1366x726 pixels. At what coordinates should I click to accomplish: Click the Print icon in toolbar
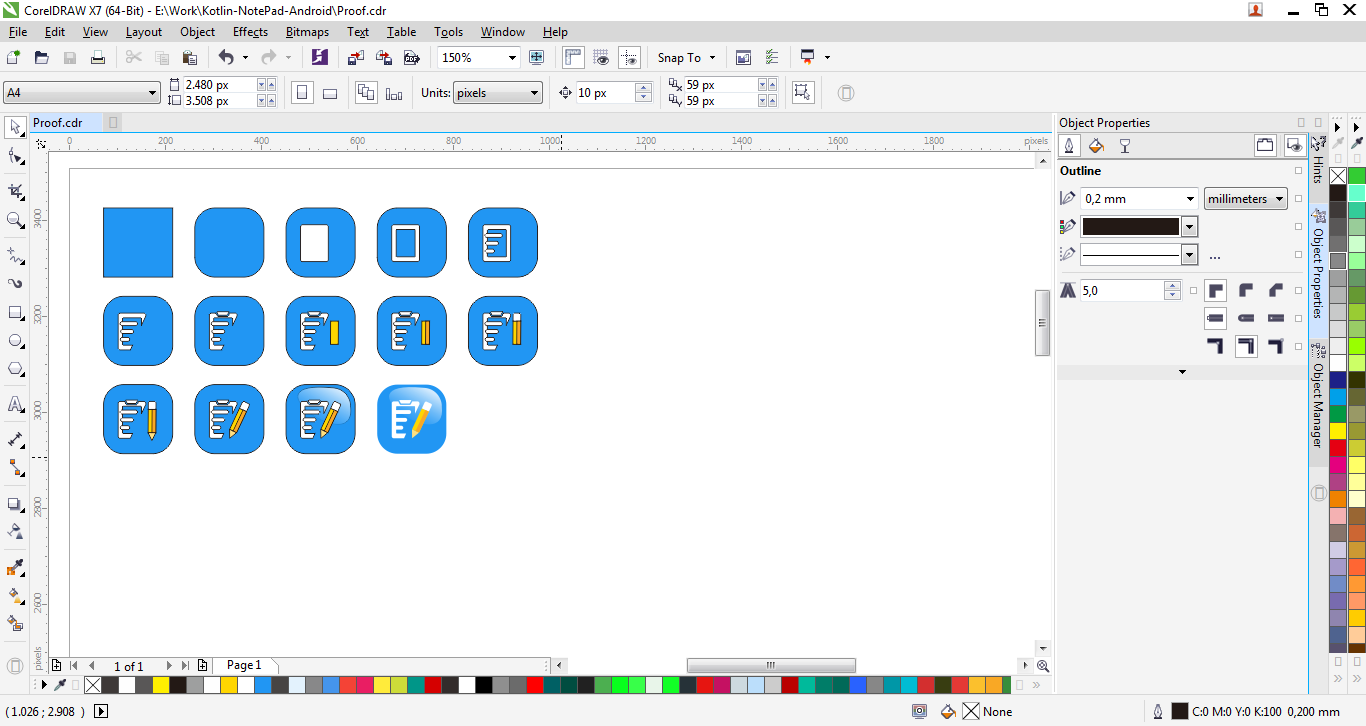(x=98, y=58)
